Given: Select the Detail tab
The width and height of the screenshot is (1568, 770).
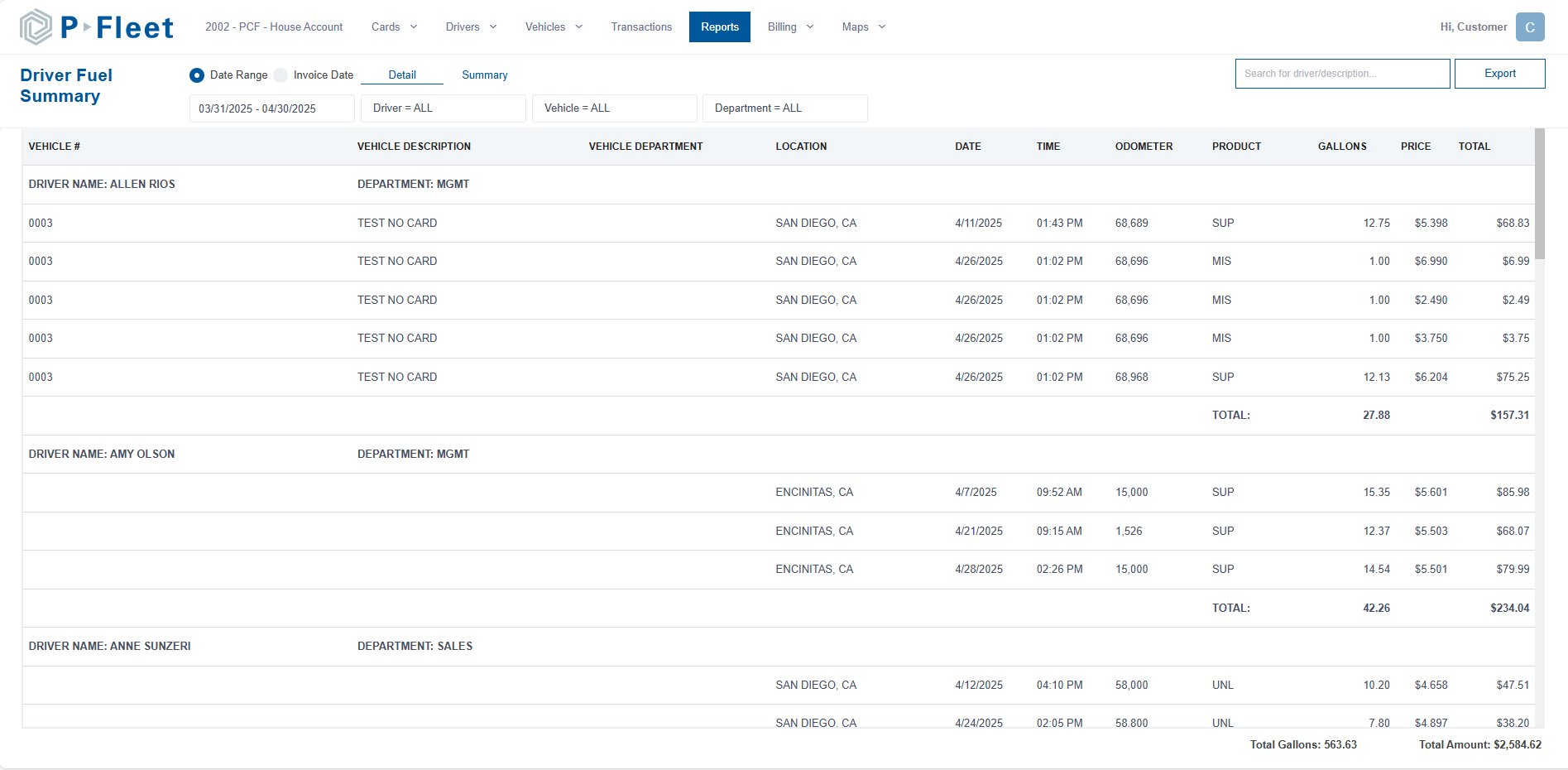Looking at the screenshot, I should pos(402,75).
